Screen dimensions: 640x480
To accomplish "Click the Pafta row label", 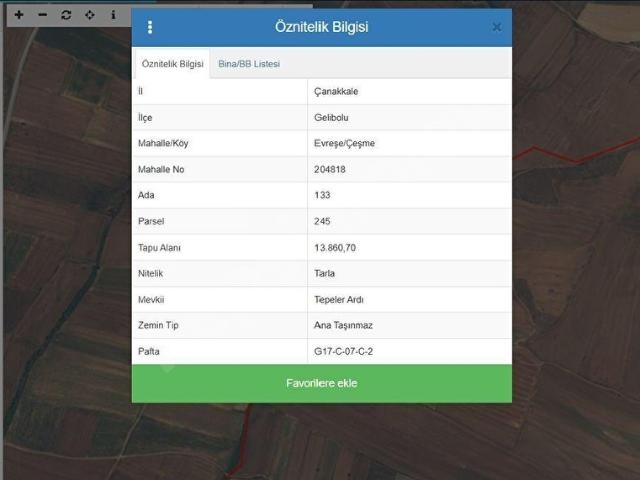I will coord(148,351).
